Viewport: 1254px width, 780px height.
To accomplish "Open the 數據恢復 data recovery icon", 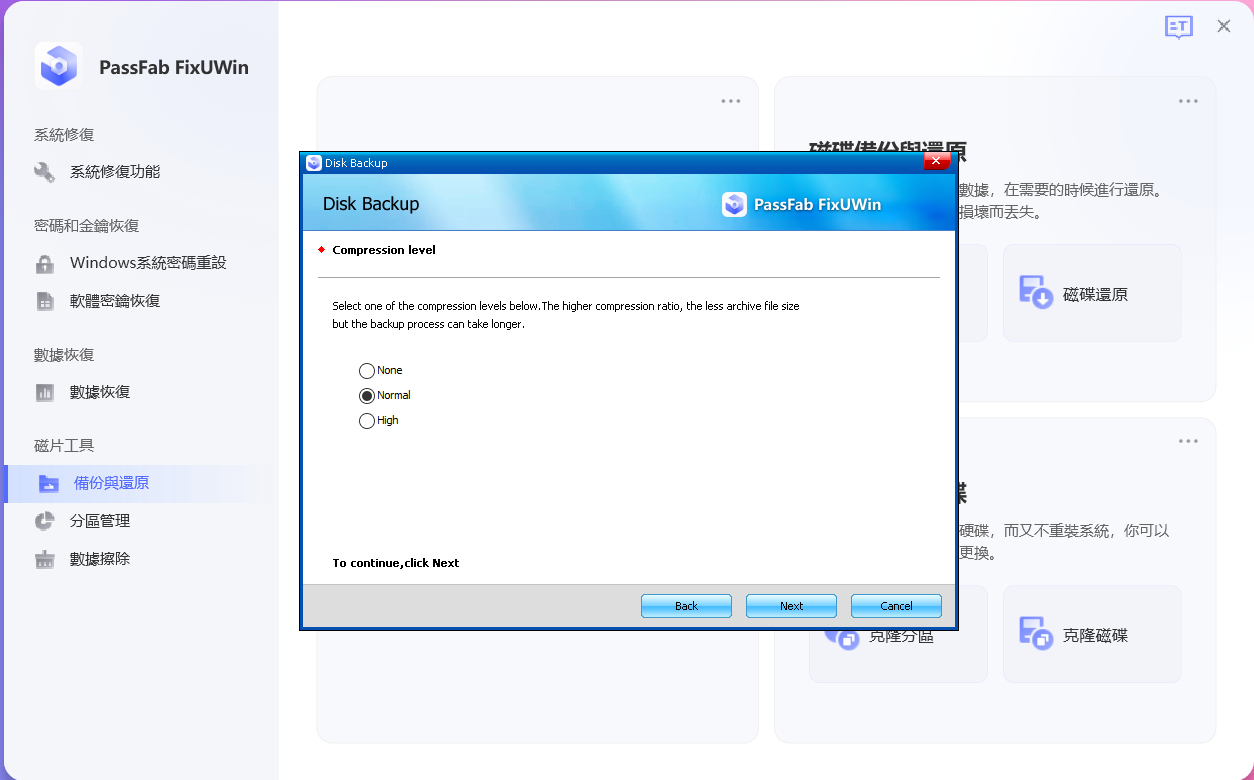I will tap(44, 391).
